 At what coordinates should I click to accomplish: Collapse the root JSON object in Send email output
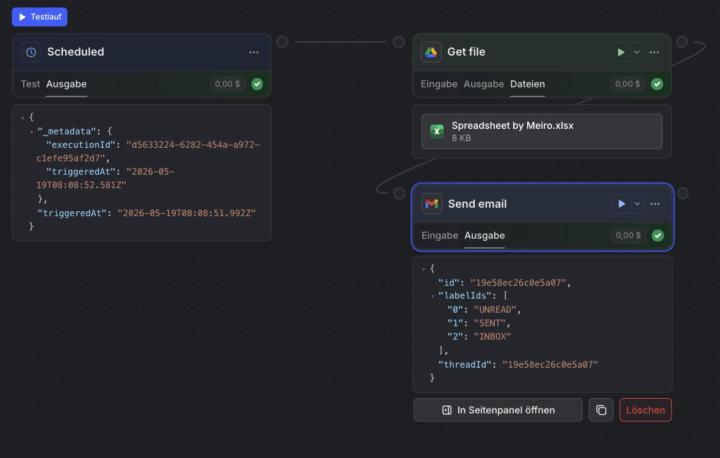coord(423,269)
